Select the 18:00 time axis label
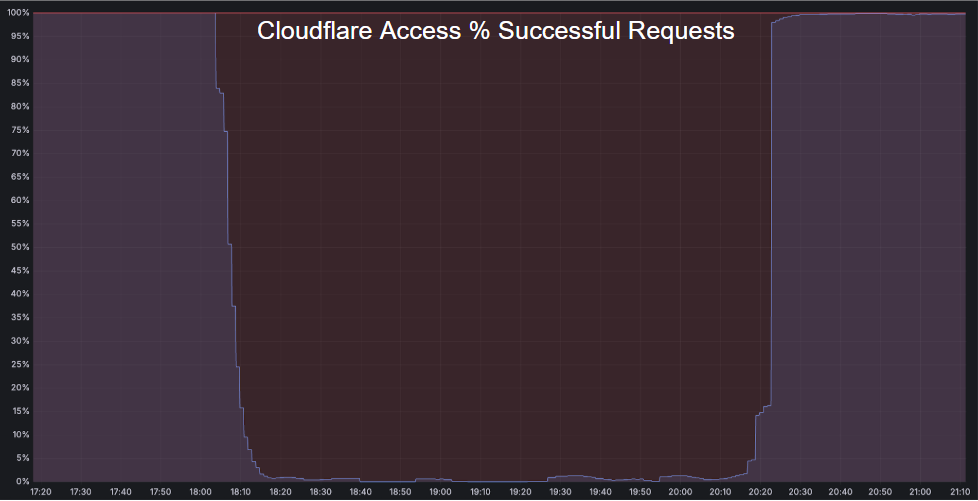The height and width of the screenshot is (501, 978). click(x=201, y=492)
